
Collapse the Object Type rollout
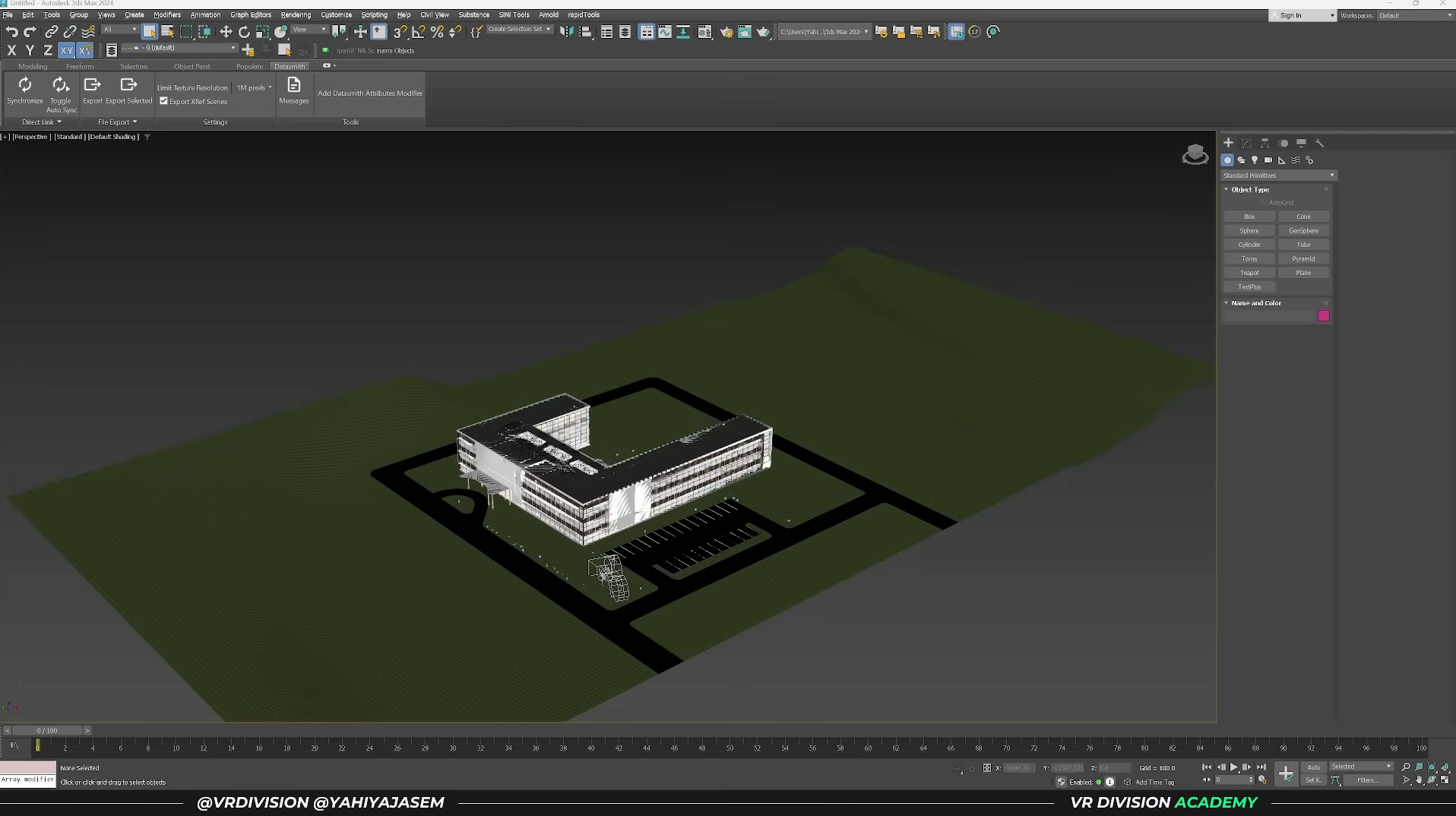[1249, 190]
